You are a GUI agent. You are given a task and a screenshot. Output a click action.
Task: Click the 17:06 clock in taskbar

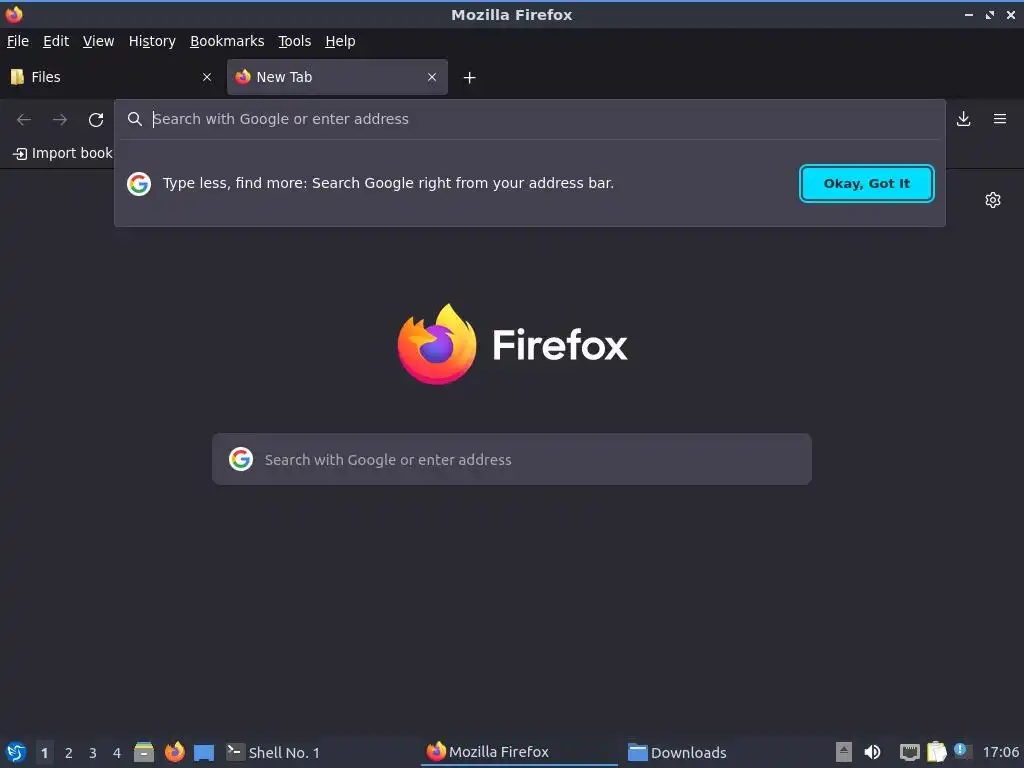point(1000,752)
